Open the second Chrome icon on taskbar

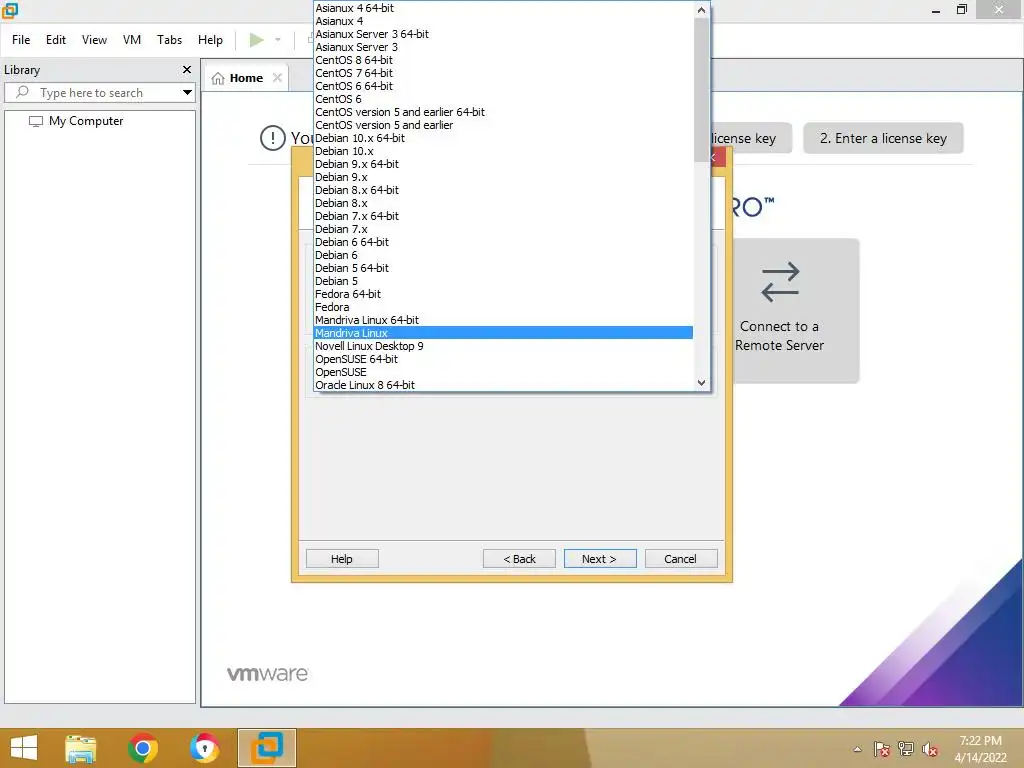pos(204,748)
